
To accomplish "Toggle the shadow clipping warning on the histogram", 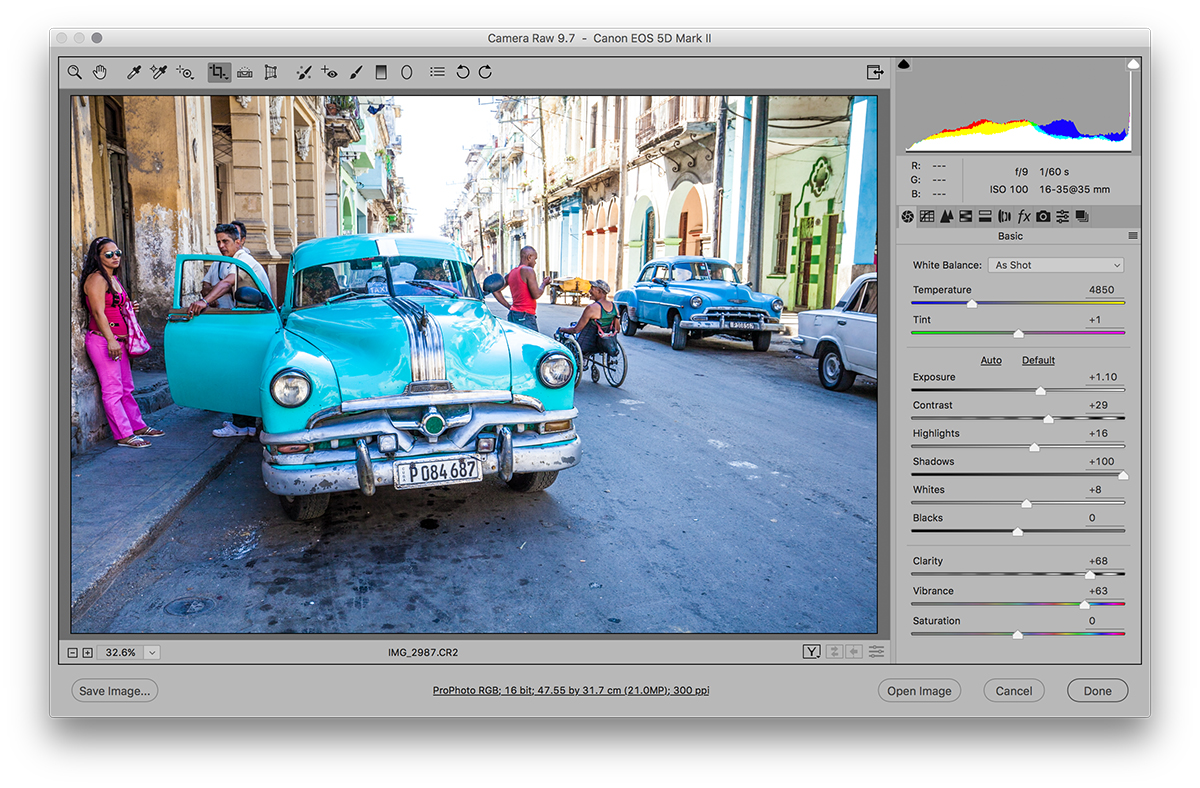I will click(x=903, y=62).
